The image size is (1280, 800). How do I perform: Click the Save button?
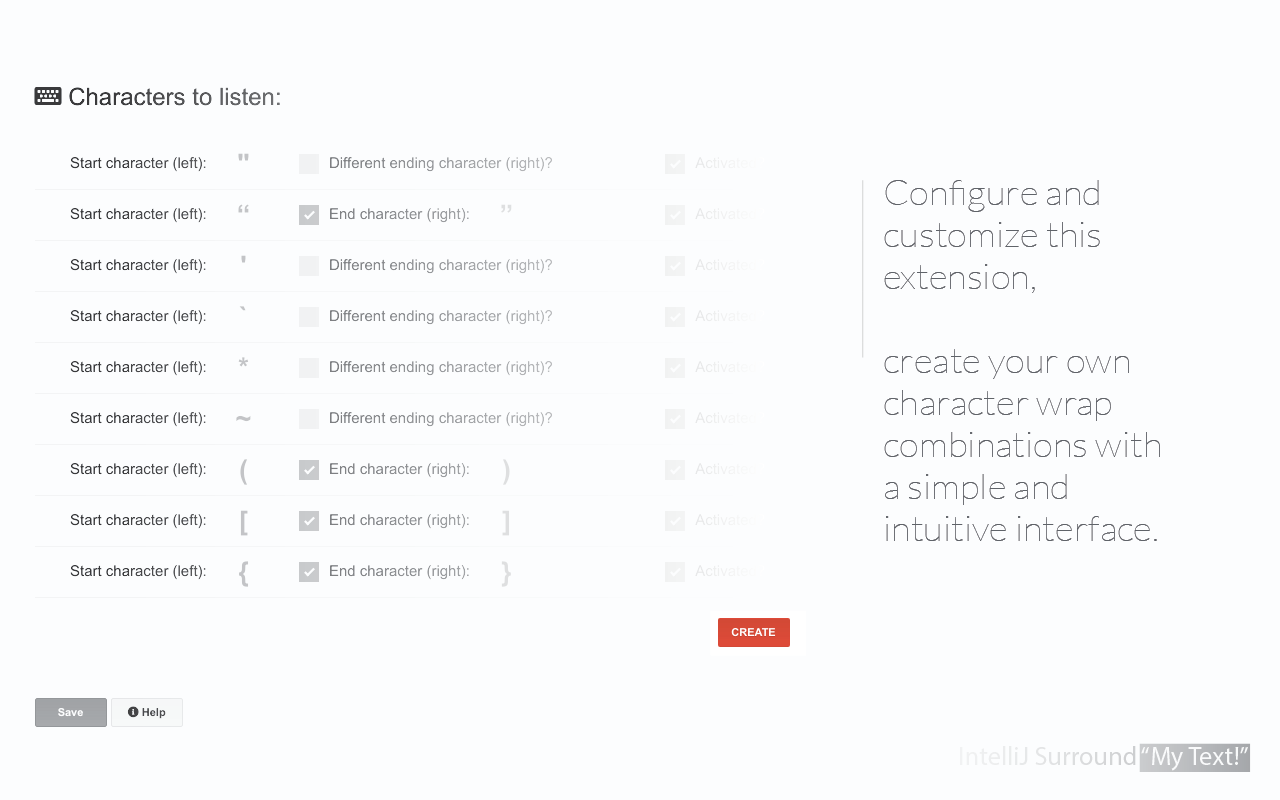71,712
